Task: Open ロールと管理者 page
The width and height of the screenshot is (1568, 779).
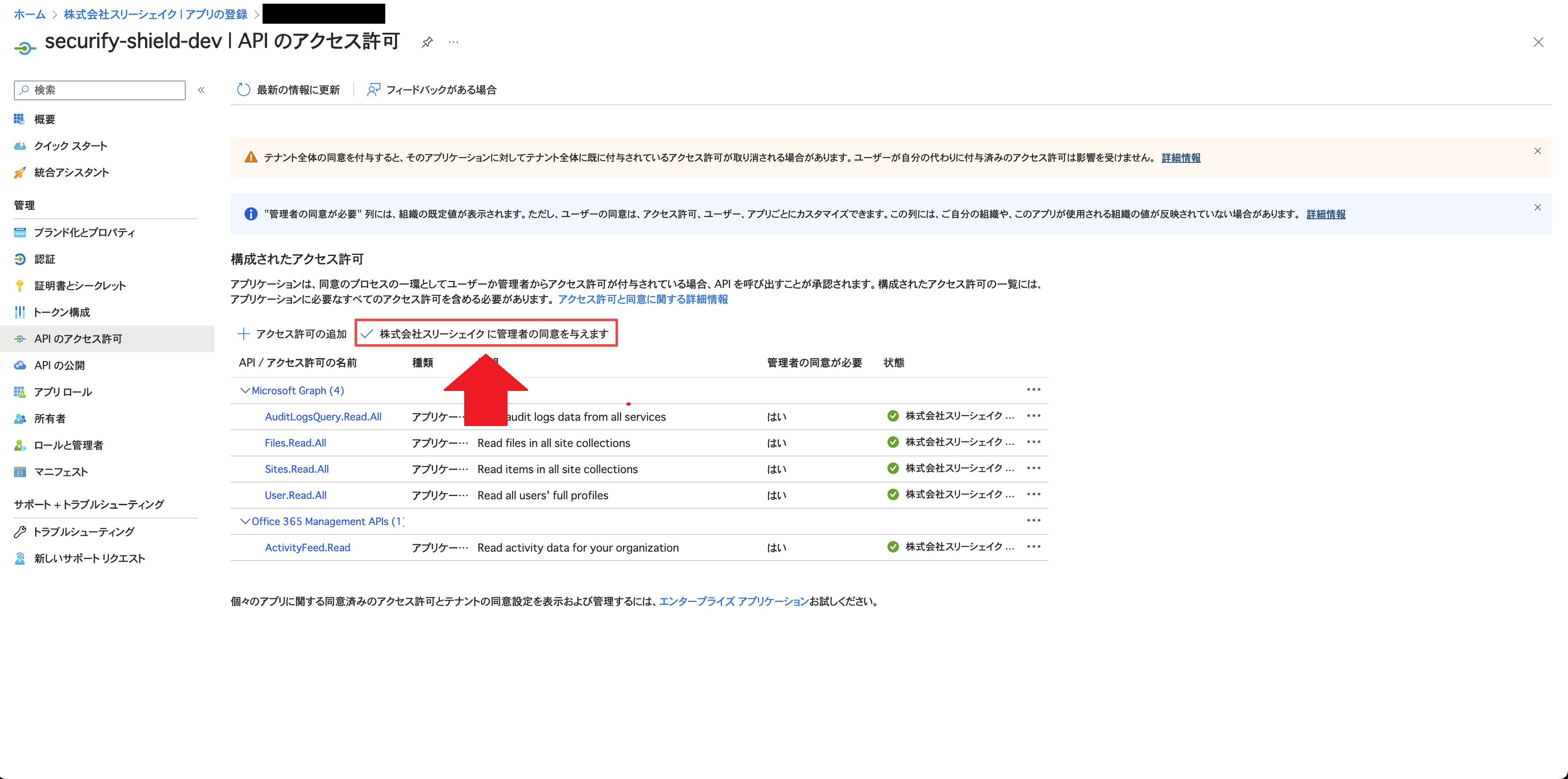Action: click(58, 445)
